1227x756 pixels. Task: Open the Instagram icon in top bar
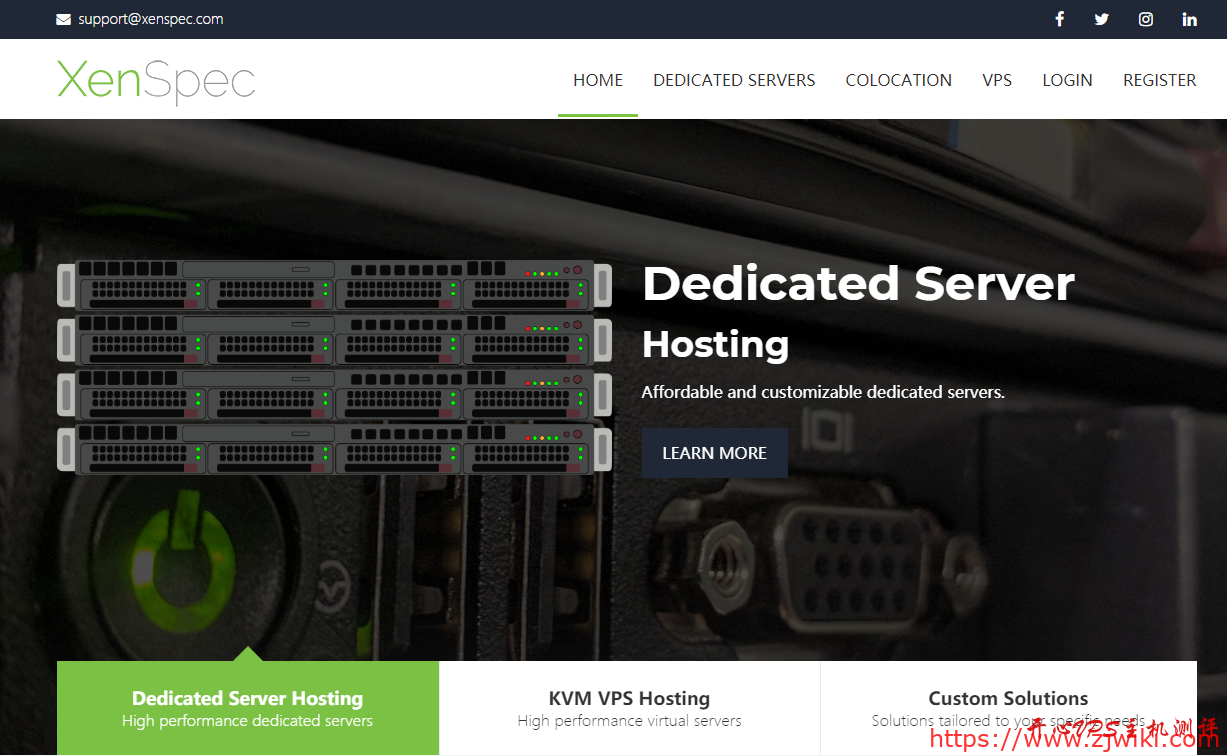tap(1146, 19)
